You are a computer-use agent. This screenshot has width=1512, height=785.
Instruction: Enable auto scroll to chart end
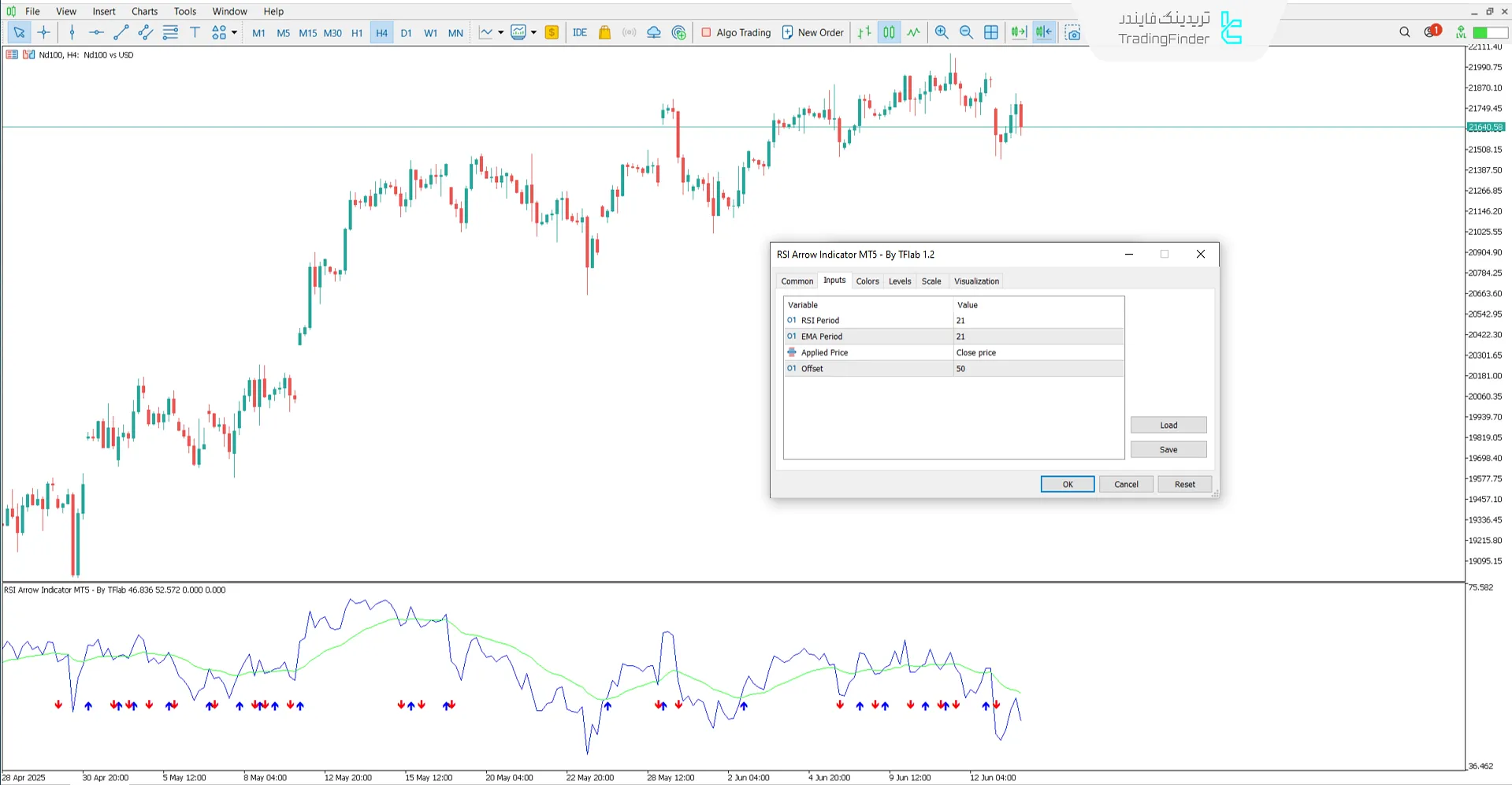pyautogui.click(x=1018, y=32)
